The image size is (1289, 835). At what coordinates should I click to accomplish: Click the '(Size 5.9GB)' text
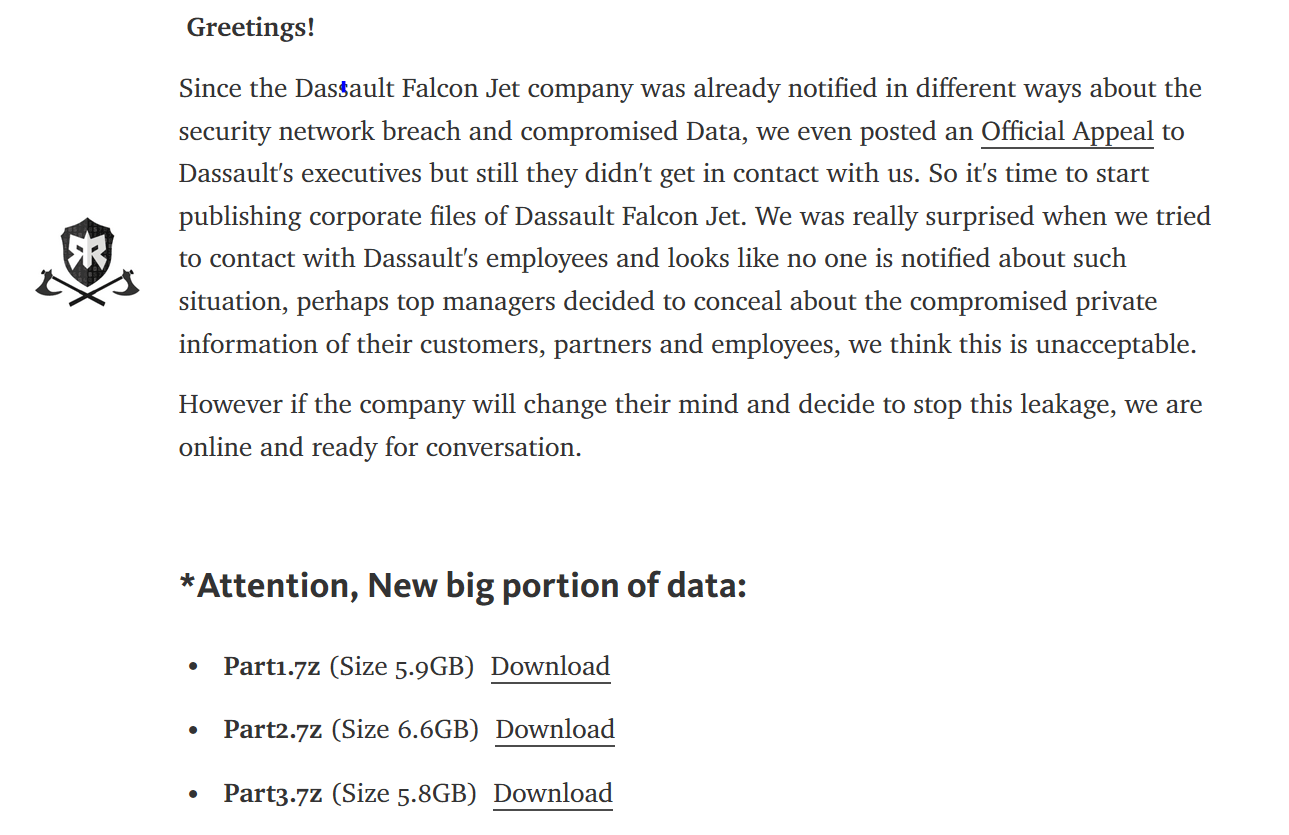tap(402, 667)
